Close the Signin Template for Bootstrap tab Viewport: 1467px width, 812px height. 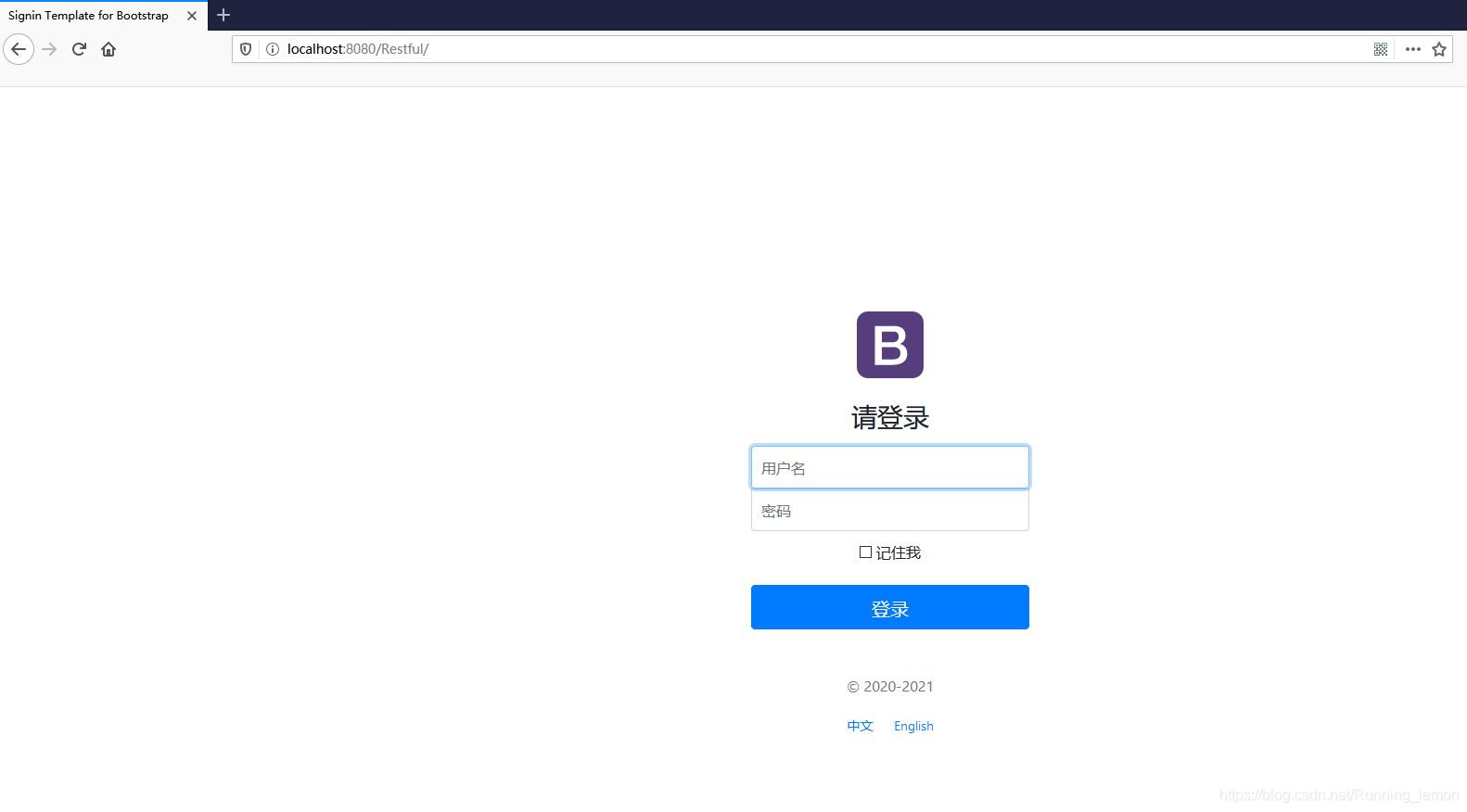(192, 16)
